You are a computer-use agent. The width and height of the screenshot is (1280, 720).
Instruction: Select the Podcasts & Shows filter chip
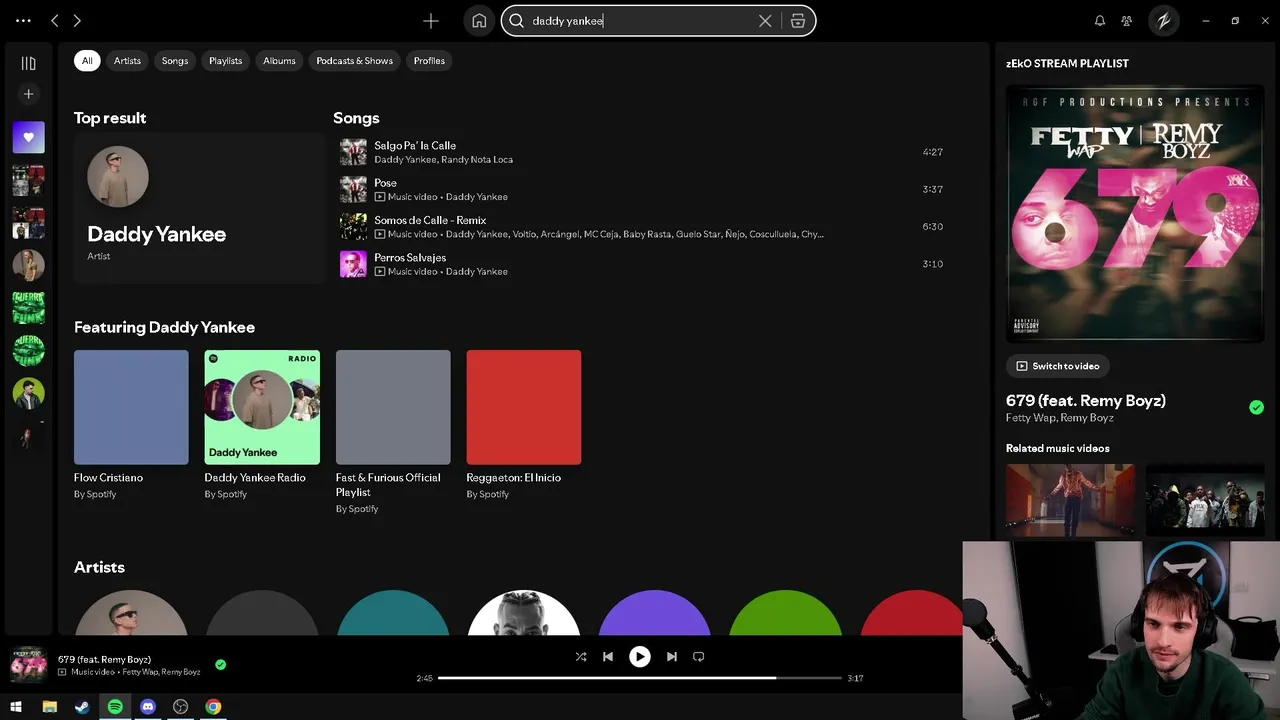click(x=355, y=61)
